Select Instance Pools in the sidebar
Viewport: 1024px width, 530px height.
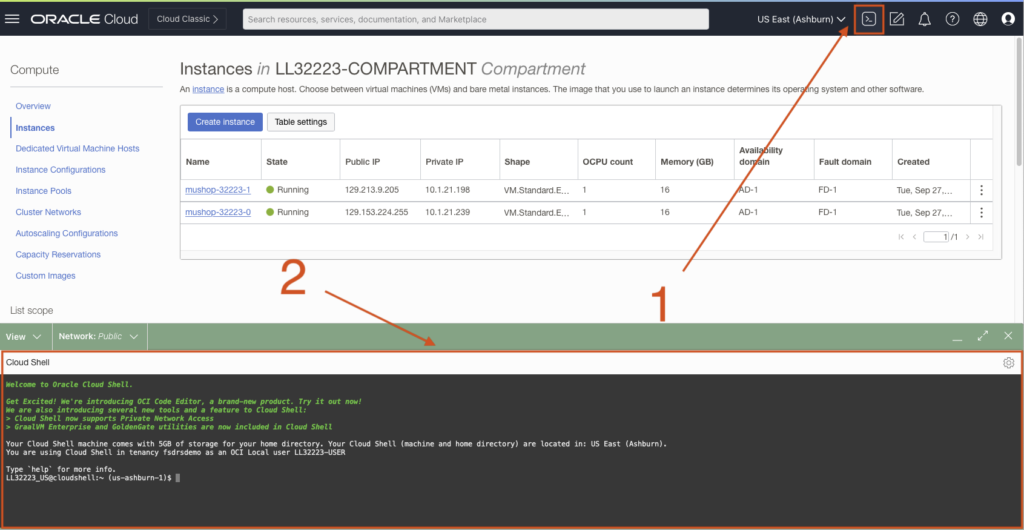(43, 191)
